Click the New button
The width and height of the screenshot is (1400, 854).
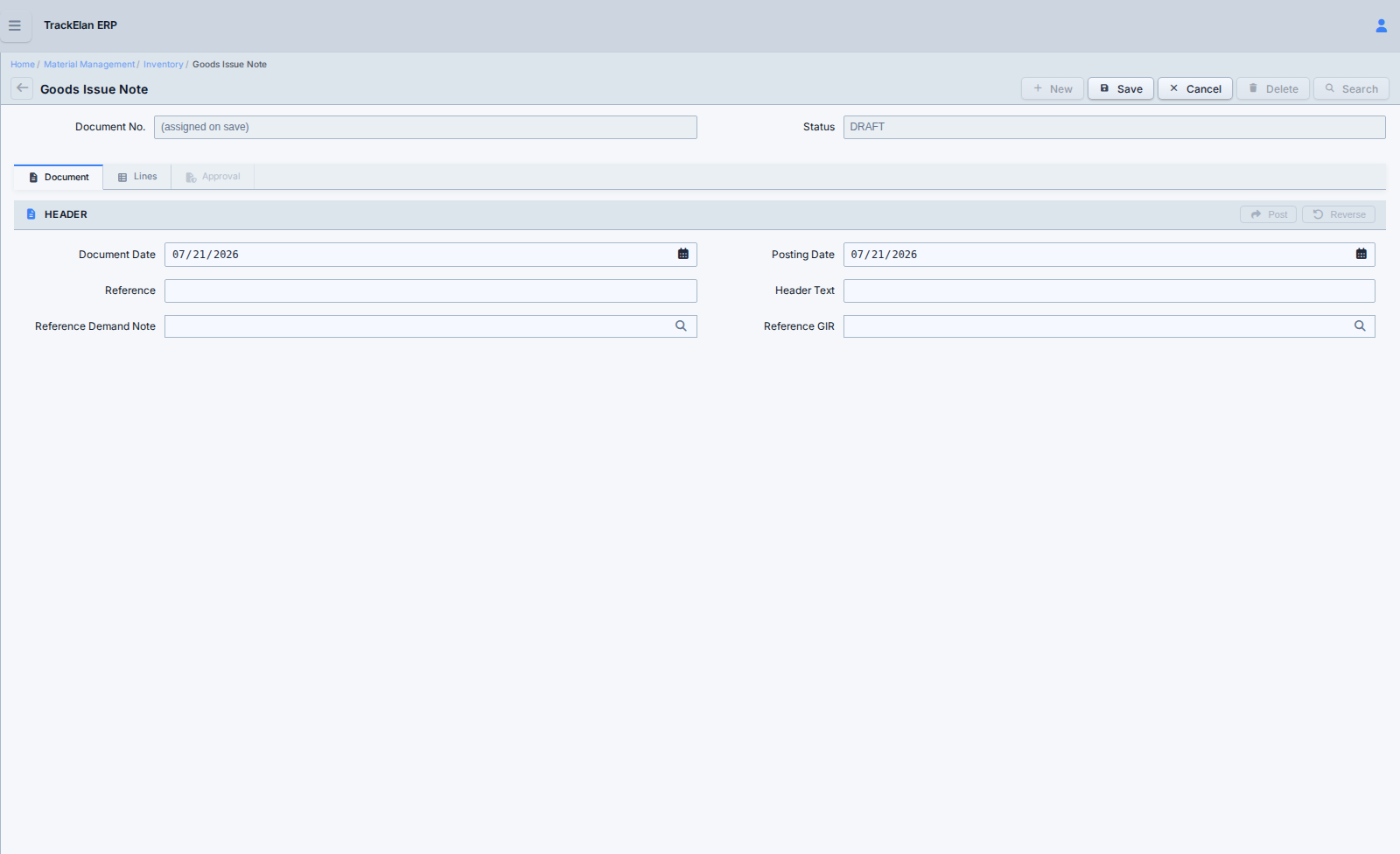(1053, 88)
